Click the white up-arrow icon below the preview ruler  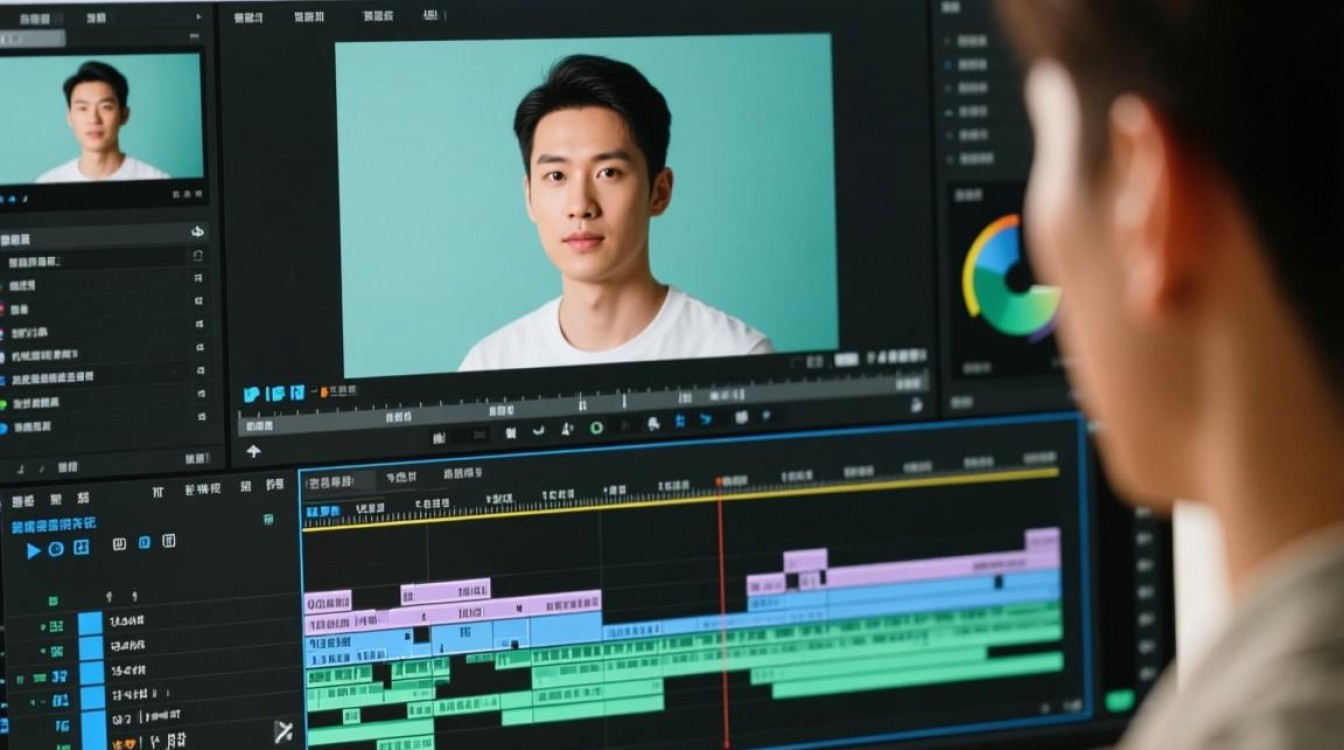click(x=253, y=451)
